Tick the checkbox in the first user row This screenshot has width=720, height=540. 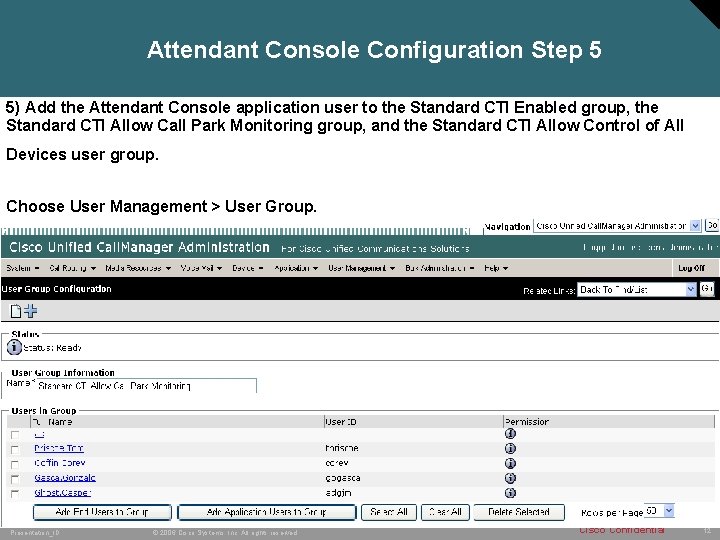click(x=15, y=434)
